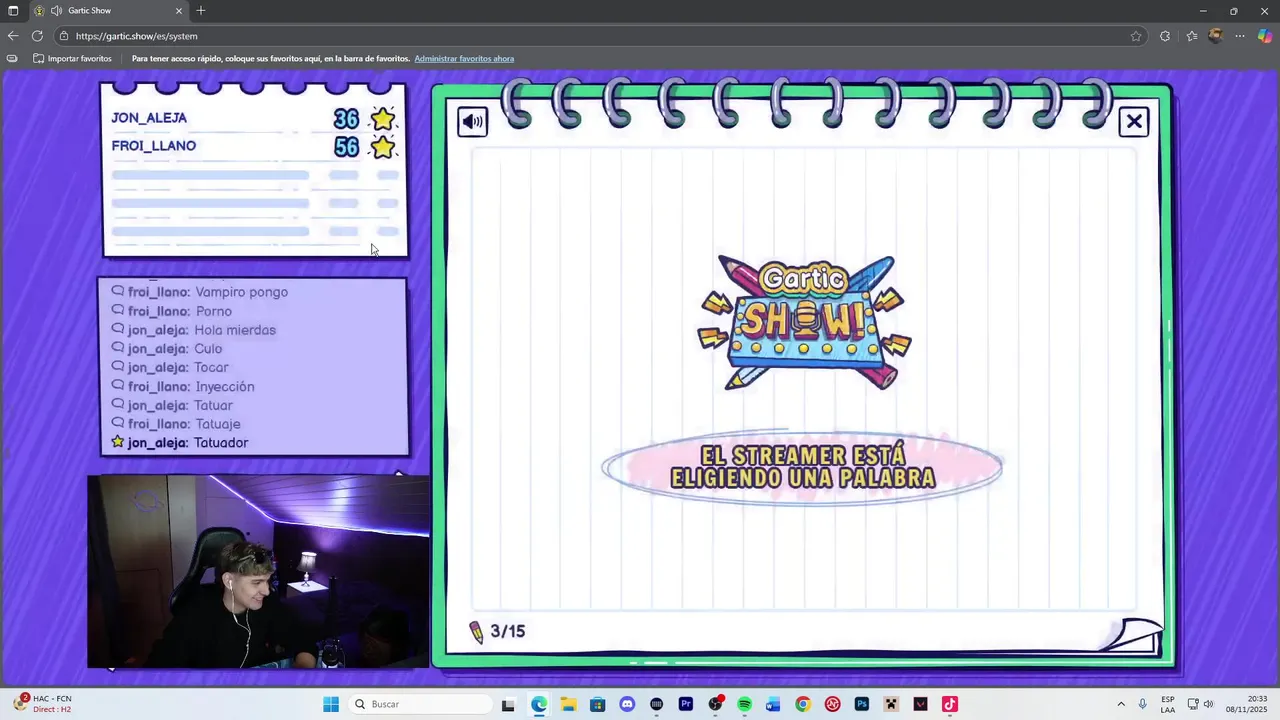
Task: Open File Explorer from the taskbar
Action: click(568, 704)
